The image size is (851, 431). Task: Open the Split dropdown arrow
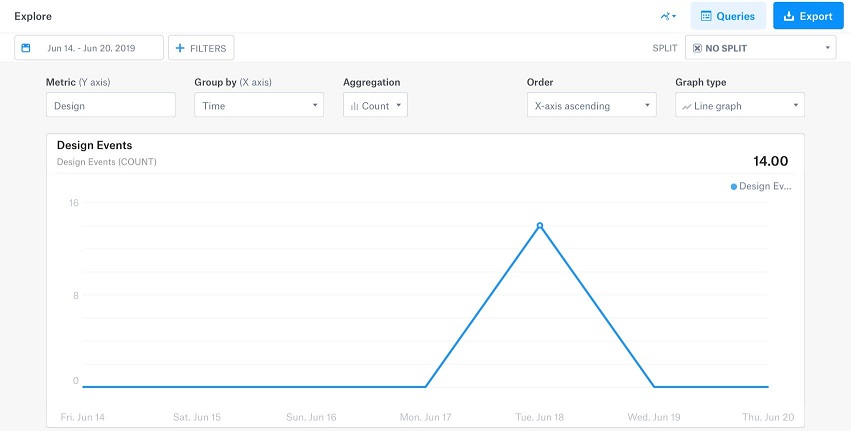(828, 47)
